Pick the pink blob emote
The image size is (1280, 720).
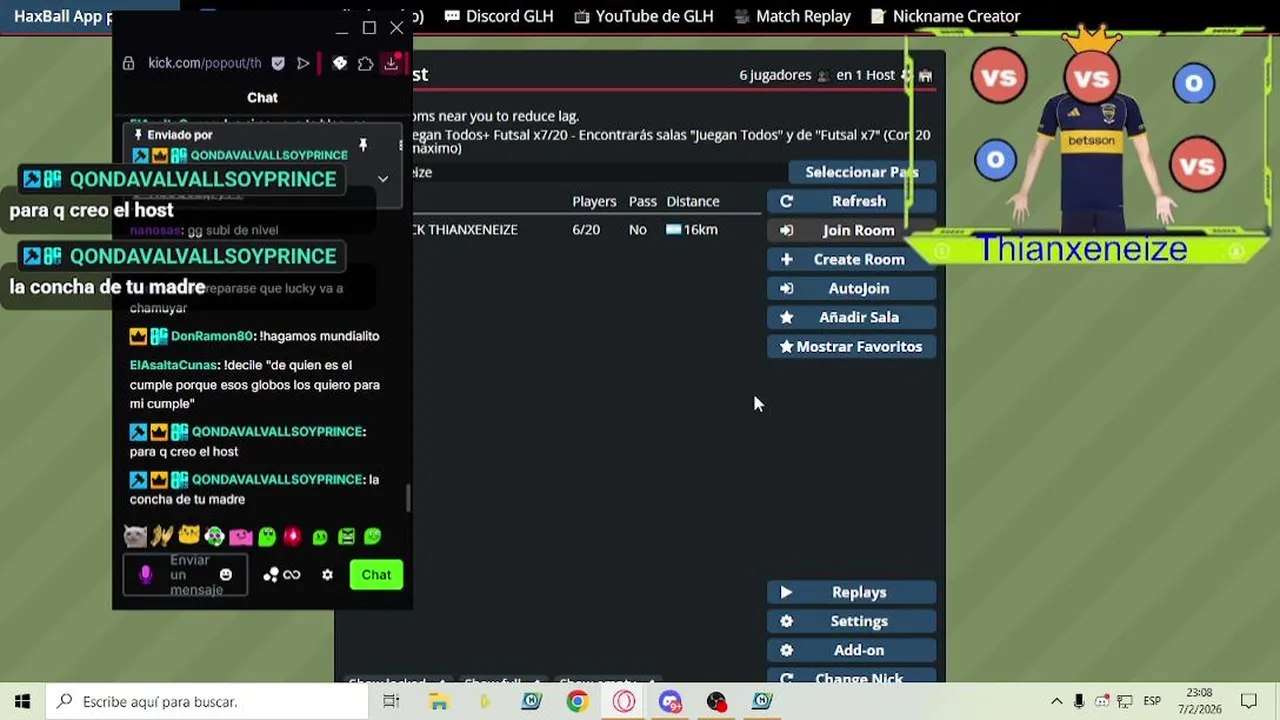coord(241,537)
